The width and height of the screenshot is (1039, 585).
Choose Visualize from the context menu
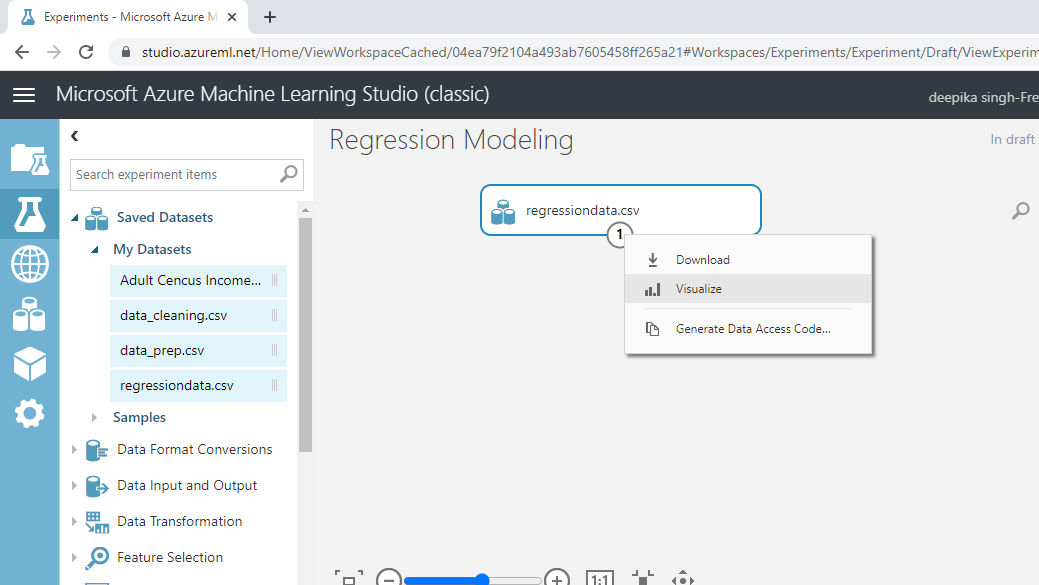pyautogui.click(x=748, y=289)
